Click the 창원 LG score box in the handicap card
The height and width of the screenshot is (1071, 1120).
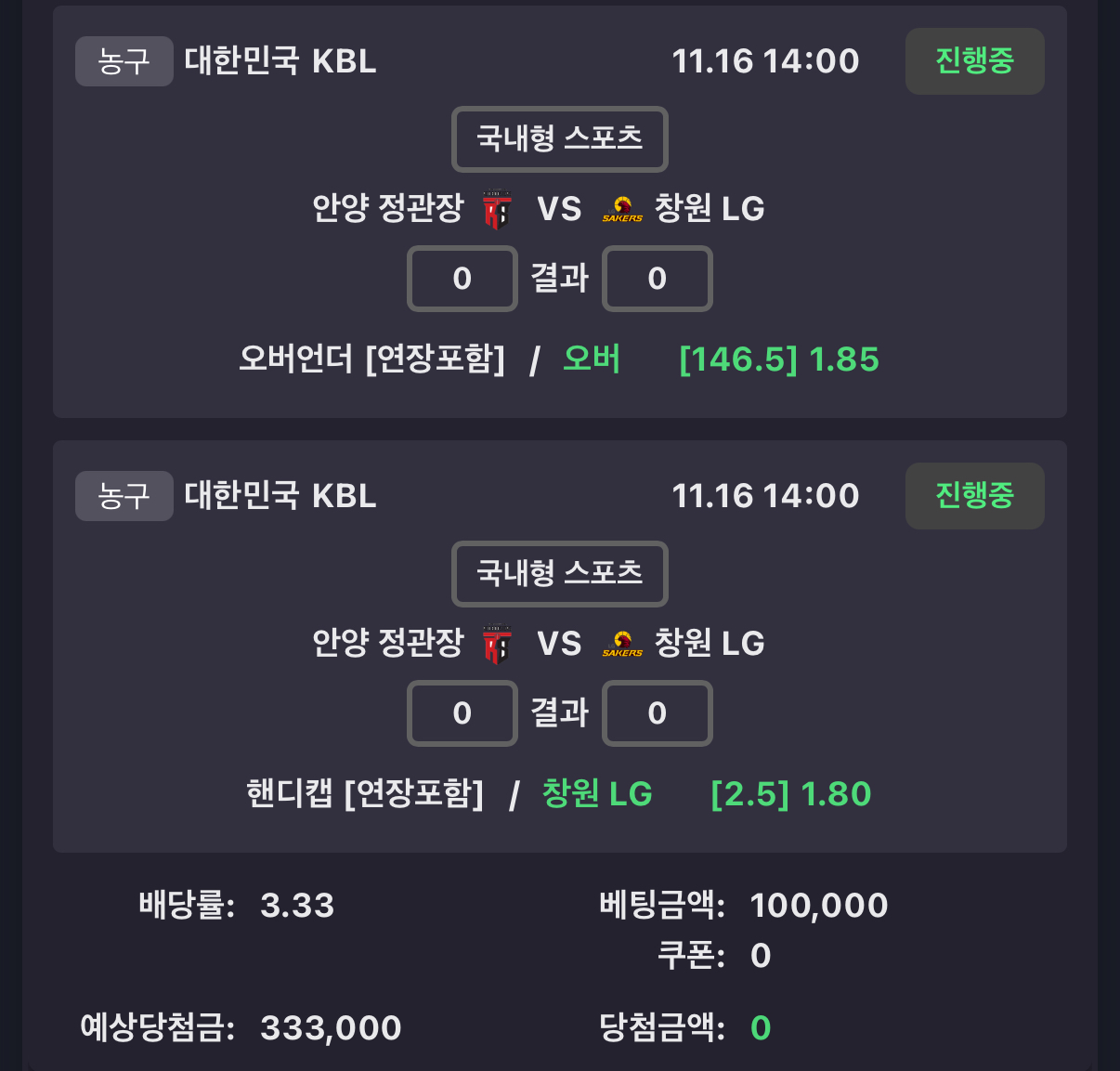pos(657,713)
